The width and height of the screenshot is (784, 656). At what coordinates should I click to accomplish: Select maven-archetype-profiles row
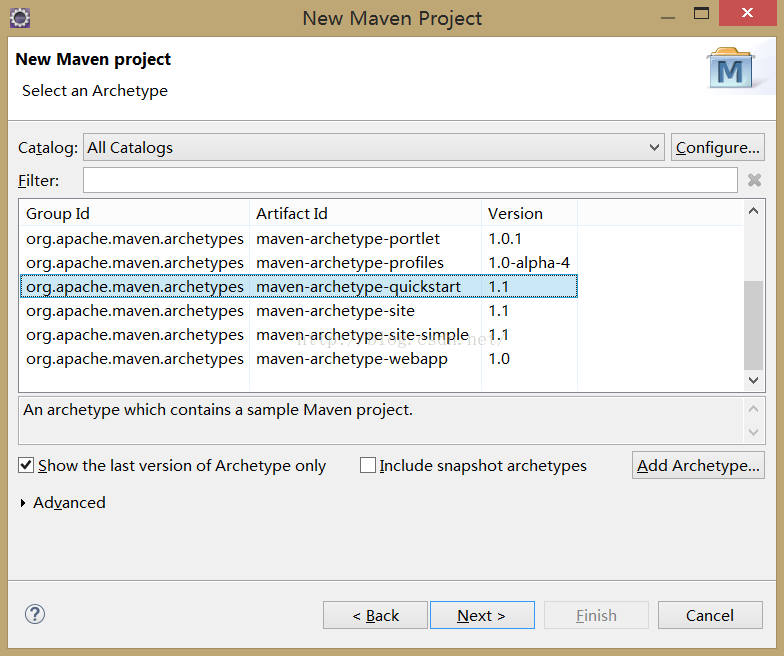(x=298, y=263)
